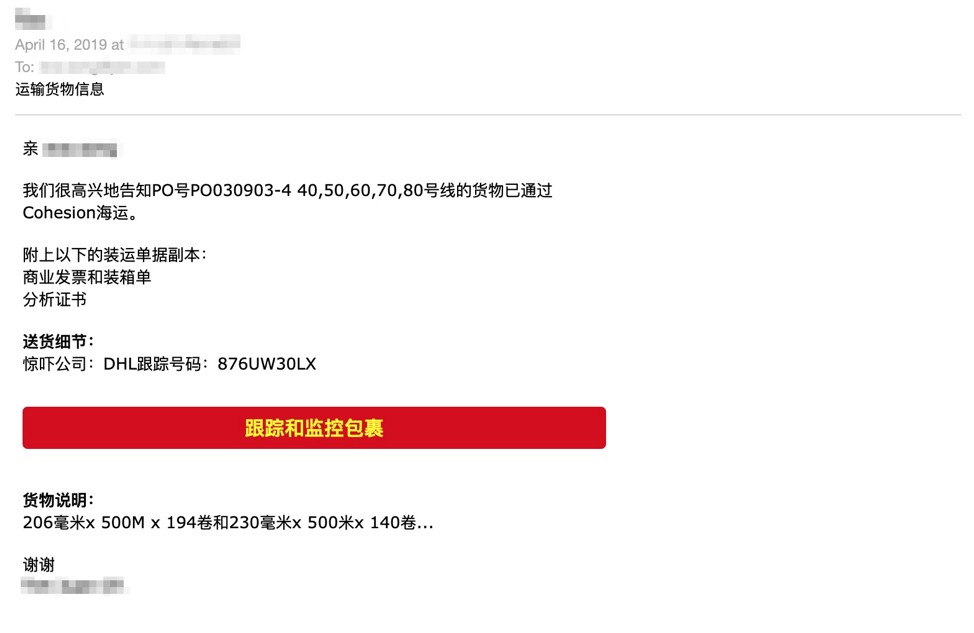Click the cargo description 206毫米x 500M line
Screen dimensions: 974x633
point(228,523)
